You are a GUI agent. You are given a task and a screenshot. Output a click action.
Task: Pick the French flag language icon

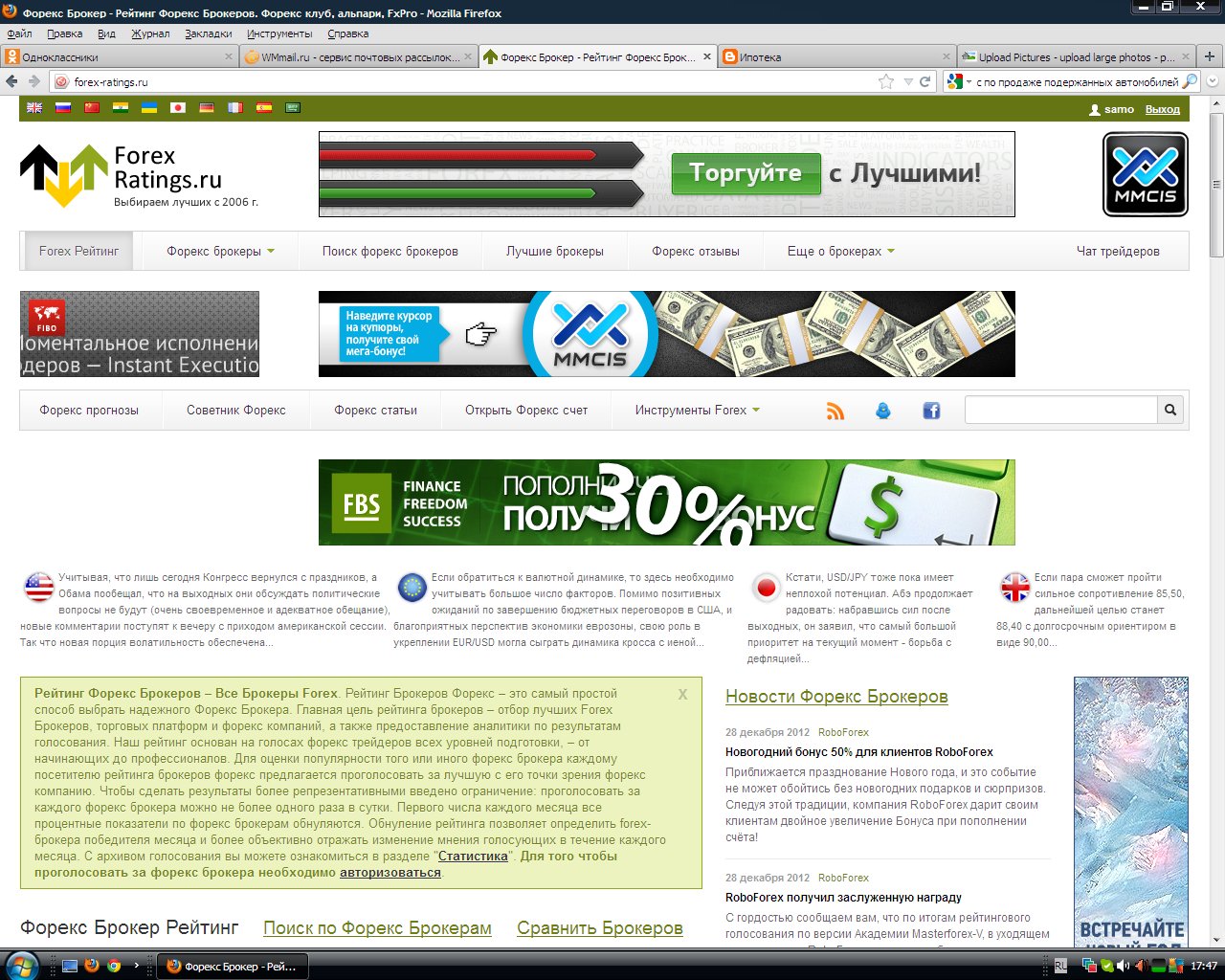(235, 108)
